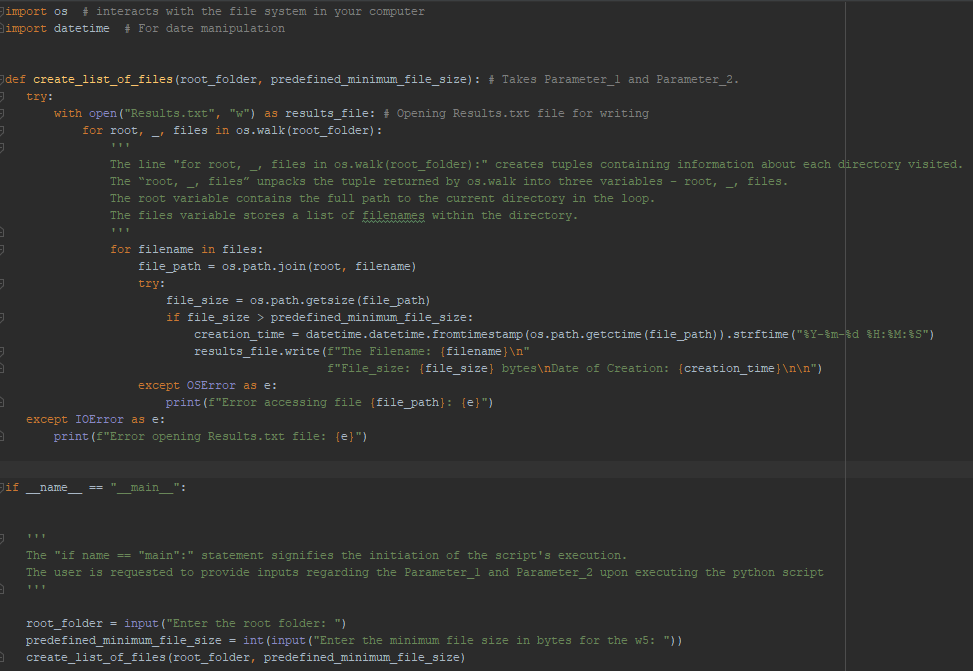The height and width of the screenshot is (671, 973).
Task: Click 'file_size = os.path.getsize(file_path)' line
Action: click(x=298, y=300)
